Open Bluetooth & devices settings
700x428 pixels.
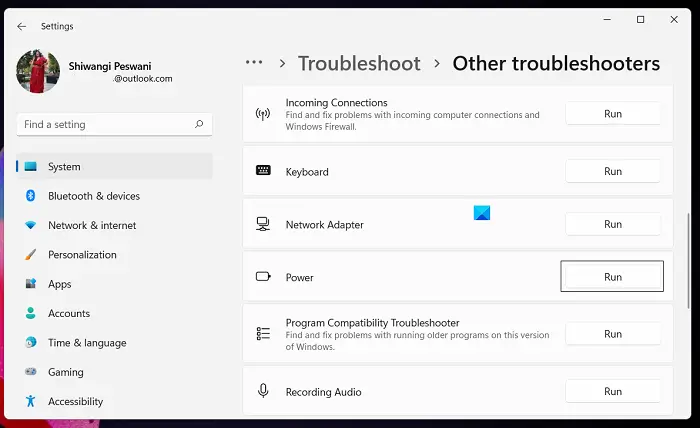(x=94, y=196)
